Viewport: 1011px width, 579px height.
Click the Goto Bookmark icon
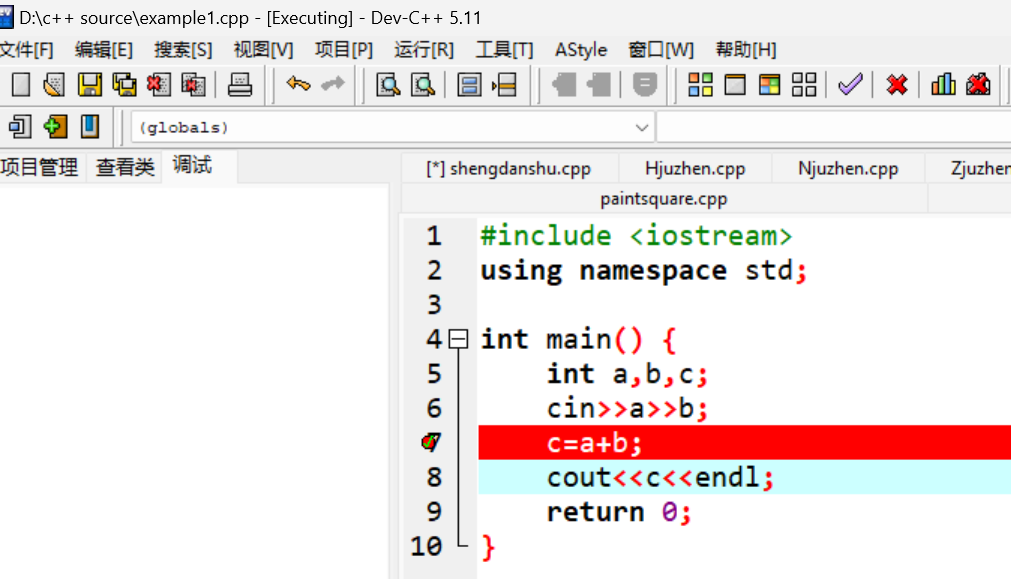[x=90, y=126]
